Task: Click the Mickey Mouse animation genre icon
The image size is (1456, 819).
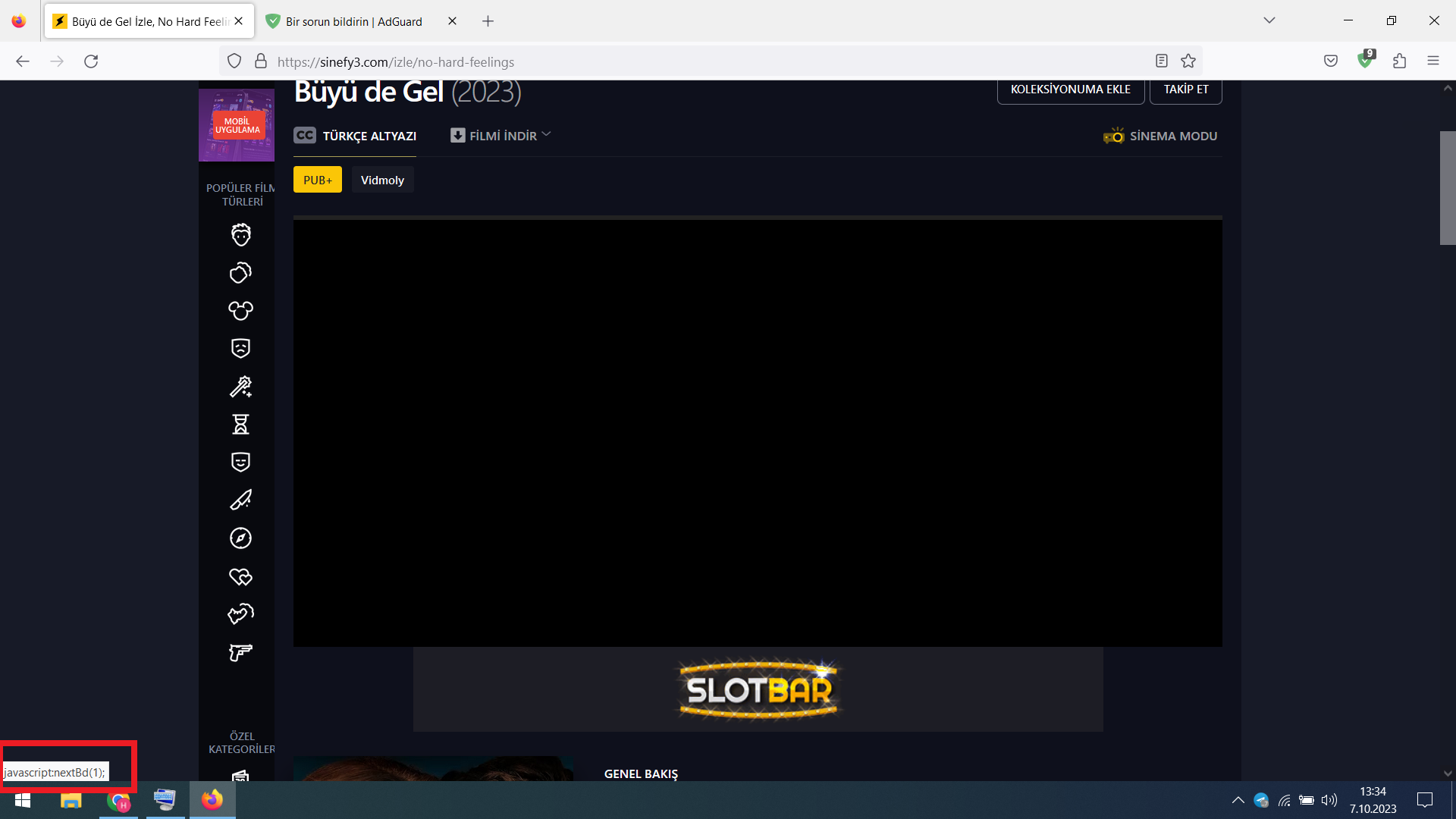Action: [240, 310]
